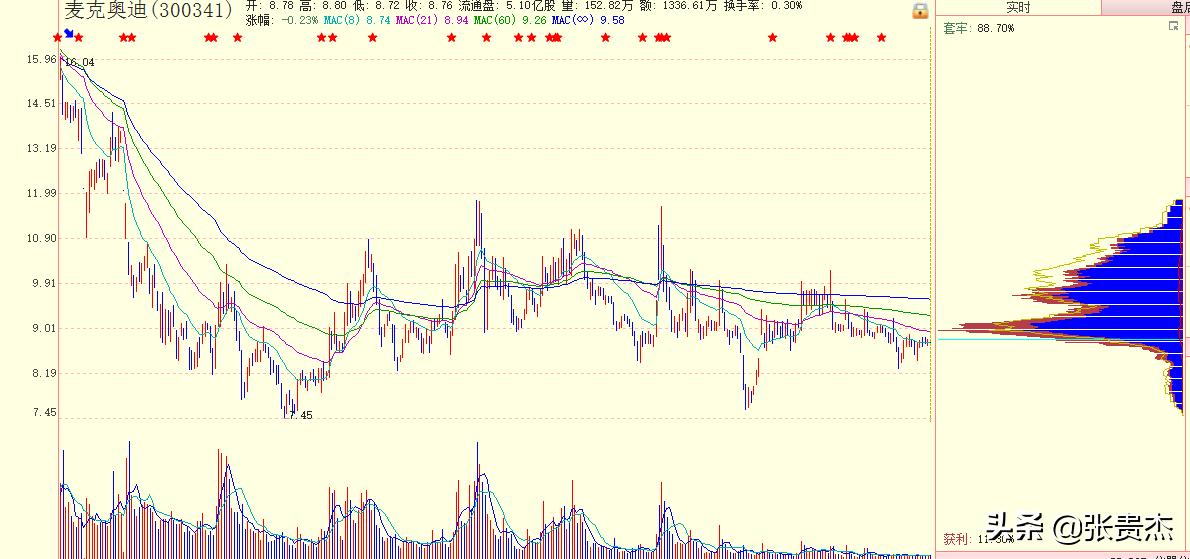Select the stock title 麦克奥迪(300341)
Screen dimensions: 1190x559
pos(149,11)
